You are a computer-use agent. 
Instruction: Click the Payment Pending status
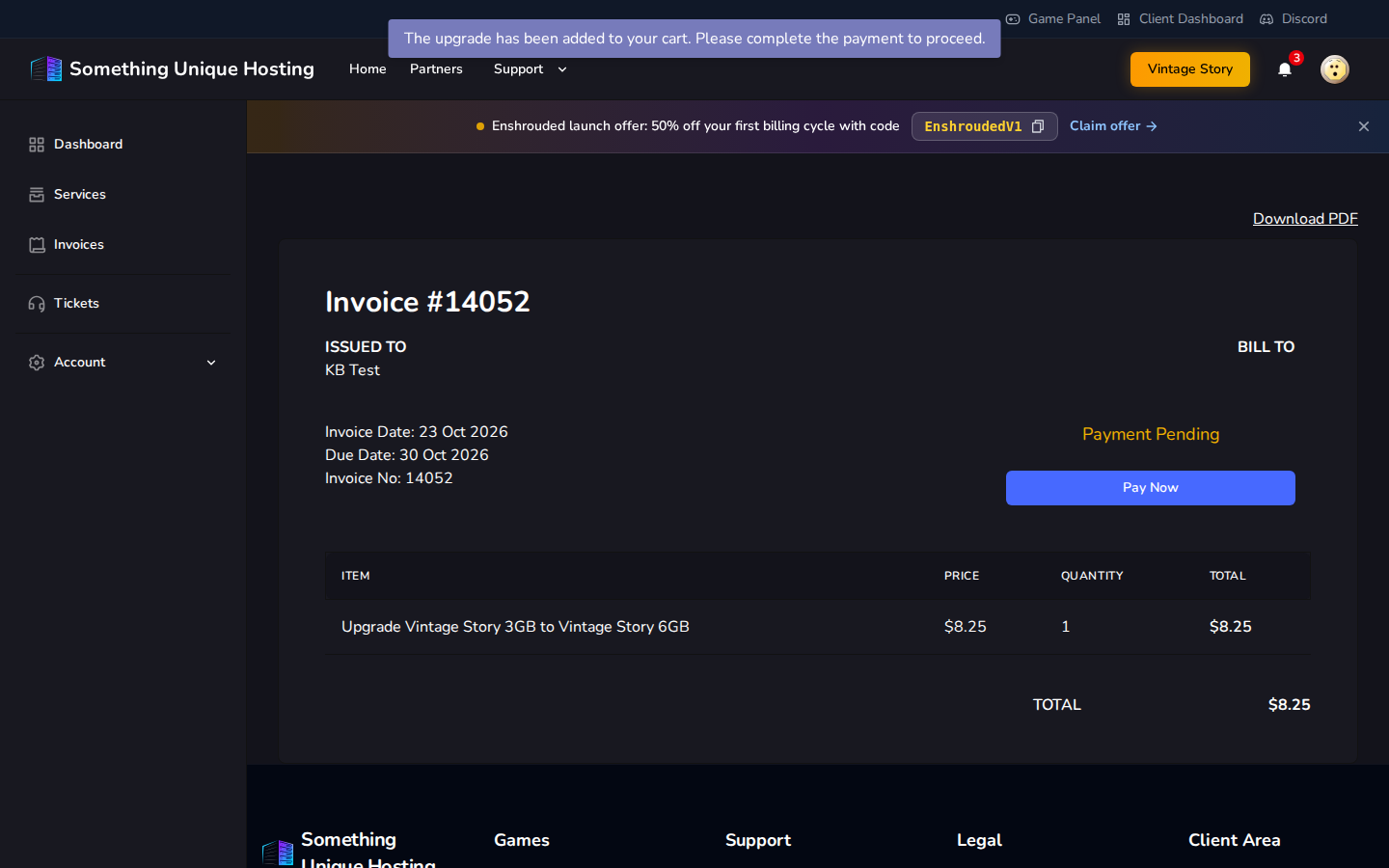1151,435
